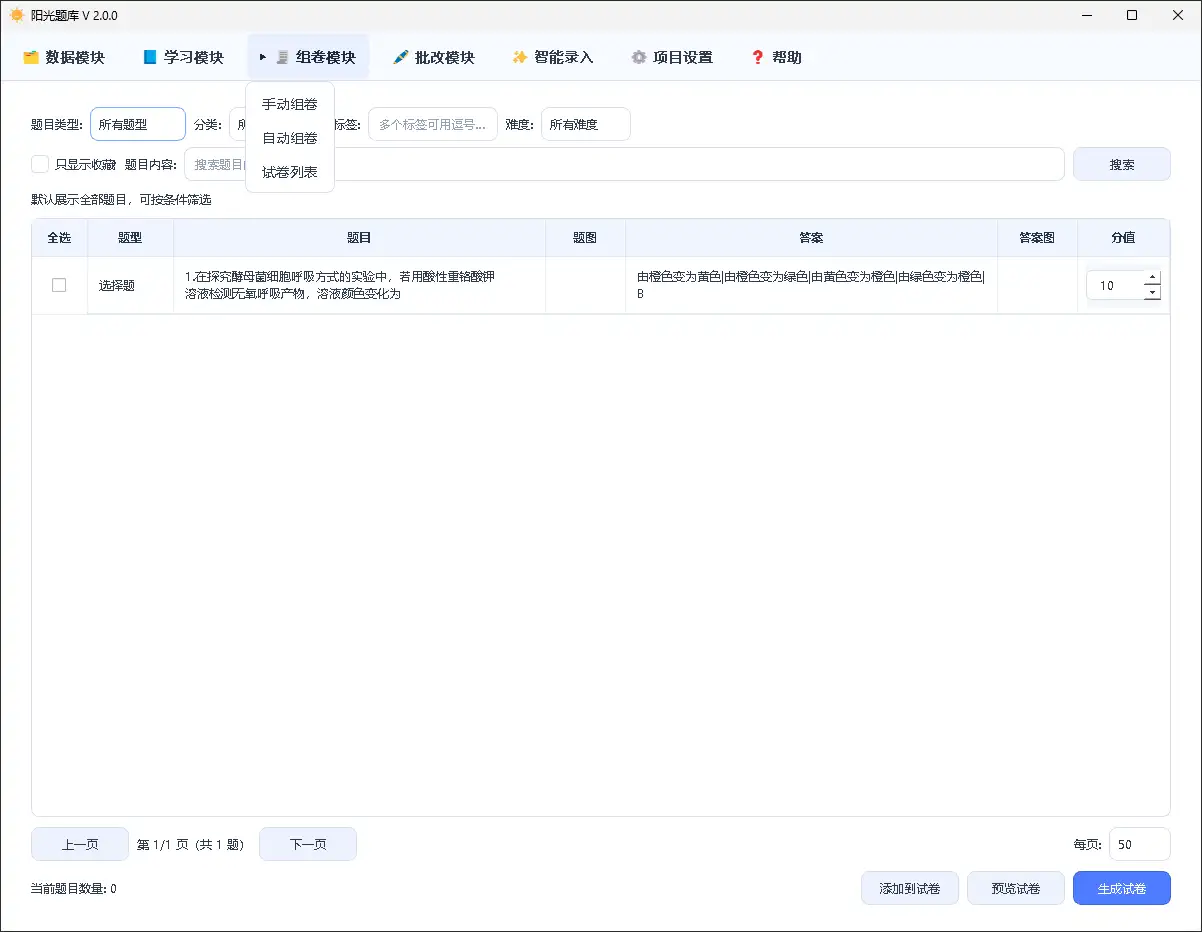Open the 智能录入 menu
Viewport: 1202px width, 932px height.
click(x=552, y=58)
